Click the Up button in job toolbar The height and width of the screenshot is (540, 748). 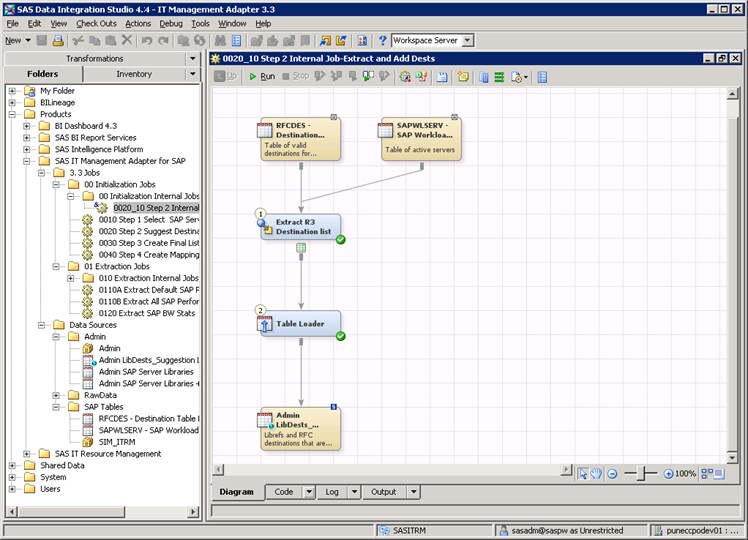coord(226,76)
